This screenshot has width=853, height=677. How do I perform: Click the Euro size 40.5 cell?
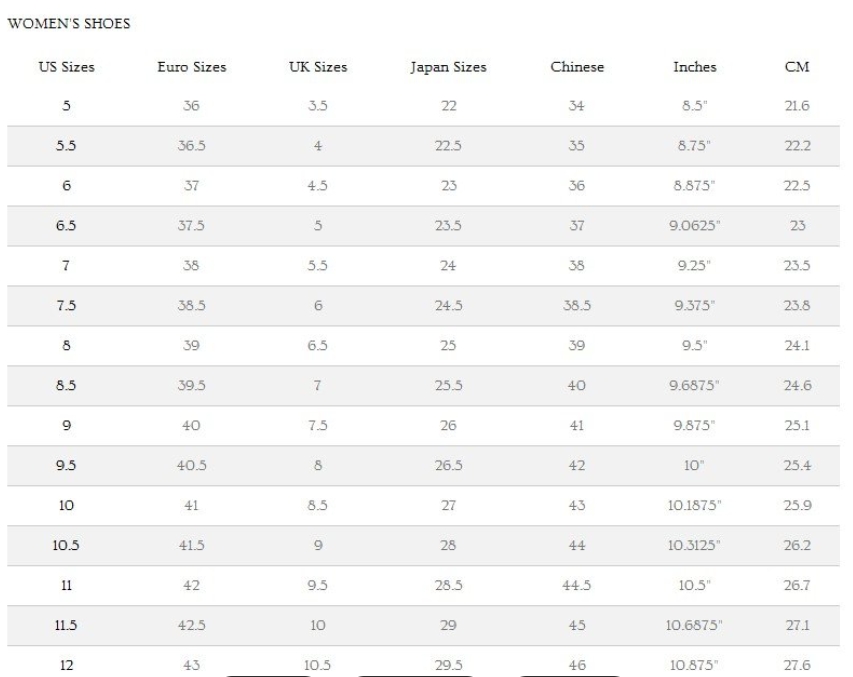click(191, 466)
